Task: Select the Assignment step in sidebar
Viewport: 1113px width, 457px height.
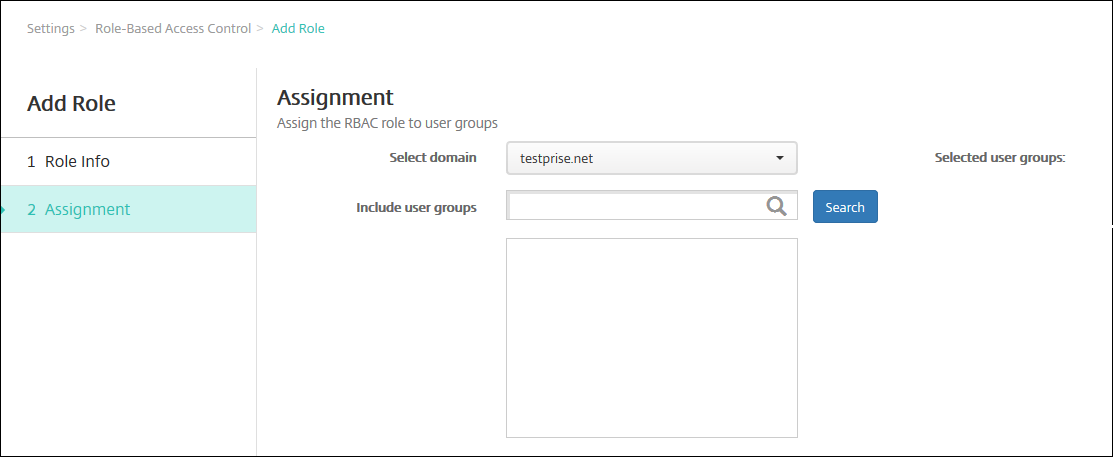Action: click(x=87, y=209)
